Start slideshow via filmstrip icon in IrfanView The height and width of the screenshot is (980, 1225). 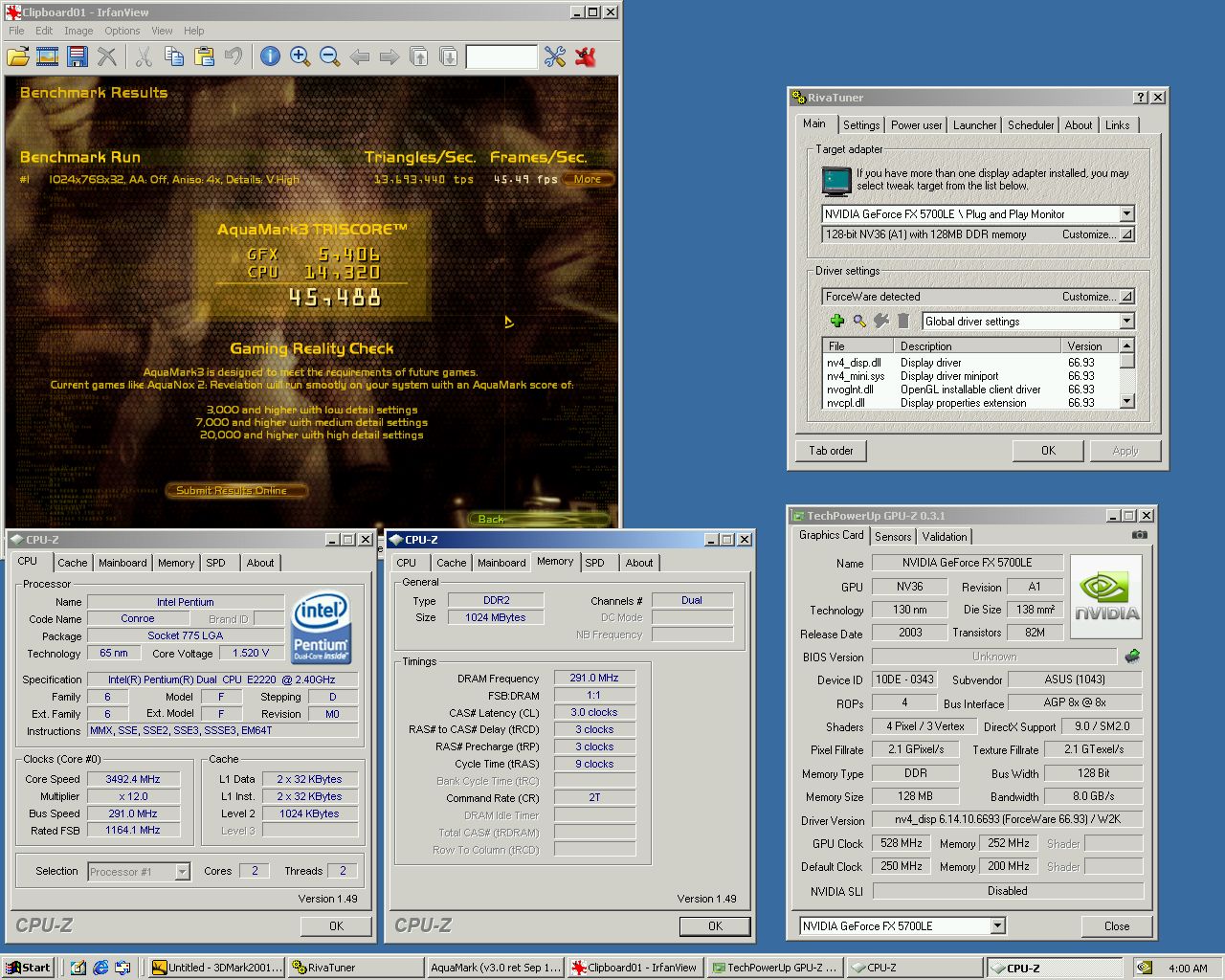[48, 56]
